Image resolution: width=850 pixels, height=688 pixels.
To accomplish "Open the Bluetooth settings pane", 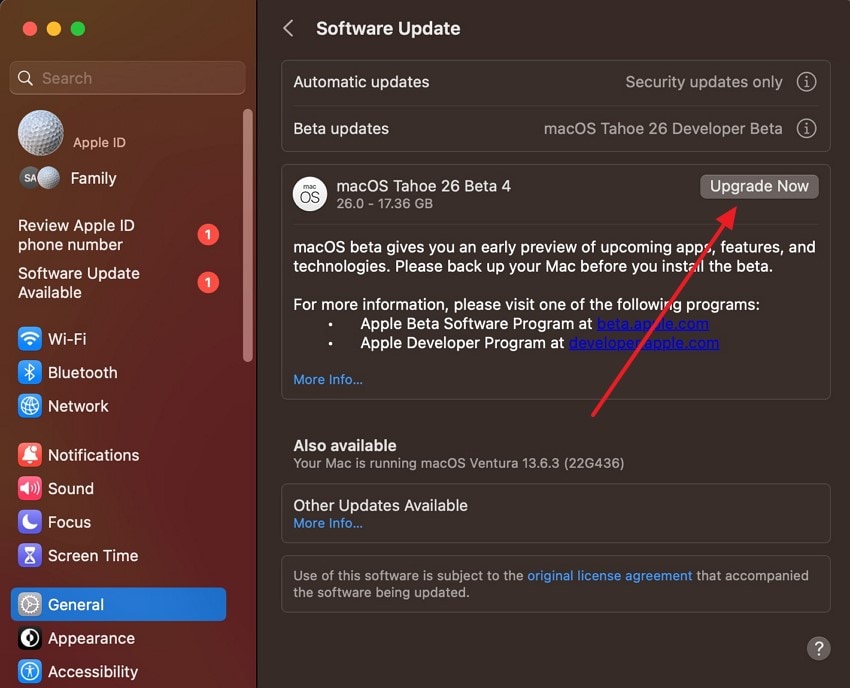I will (118, 372).
